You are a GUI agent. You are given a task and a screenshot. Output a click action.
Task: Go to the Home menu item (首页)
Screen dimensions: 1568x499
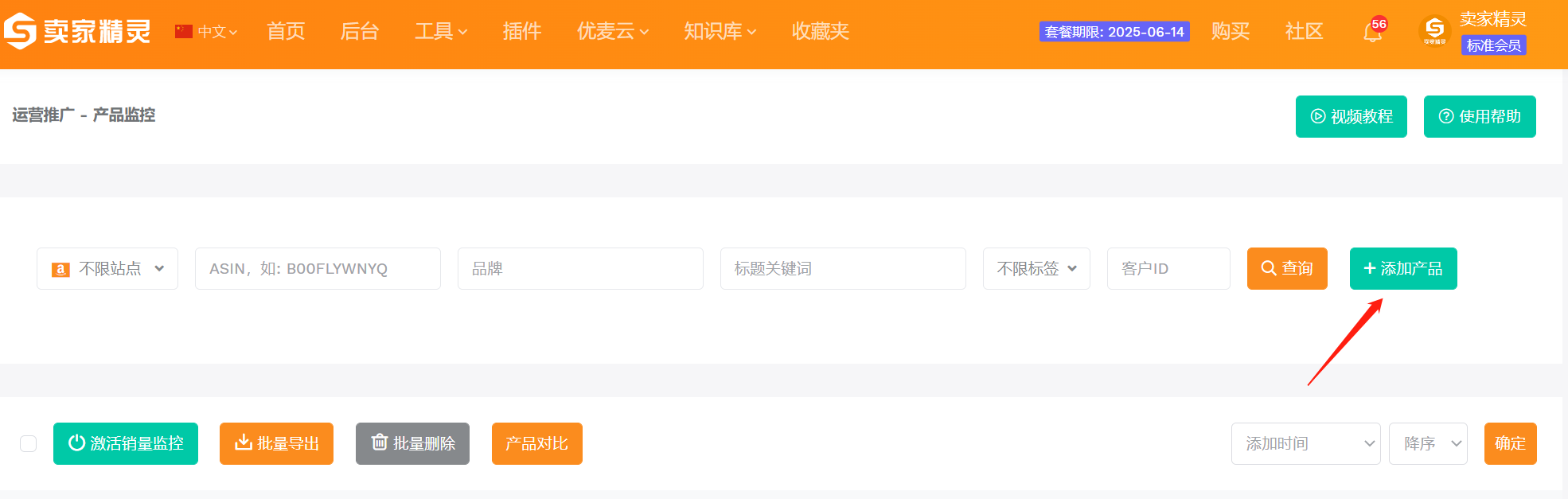(x=286, y=31)
